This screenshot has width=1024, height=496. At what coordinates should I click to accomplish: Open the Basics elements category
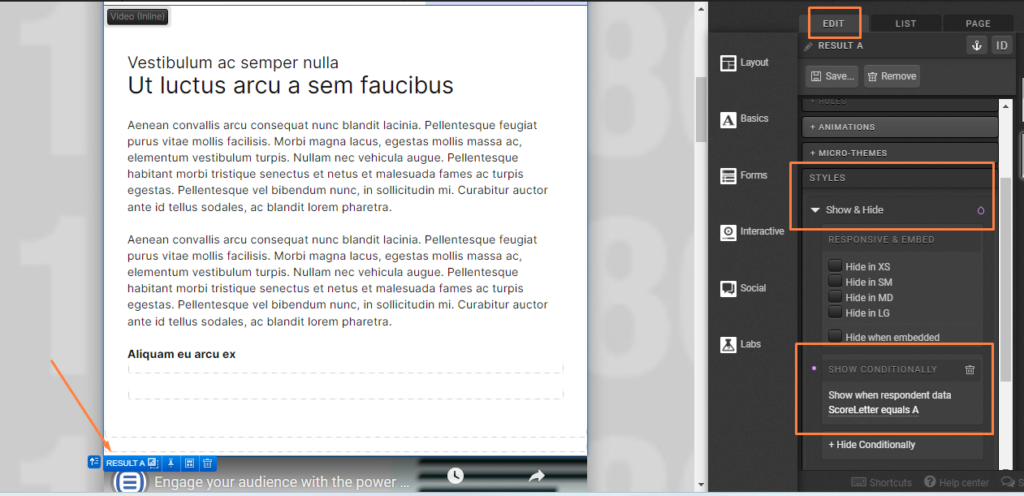pos(745,119)
